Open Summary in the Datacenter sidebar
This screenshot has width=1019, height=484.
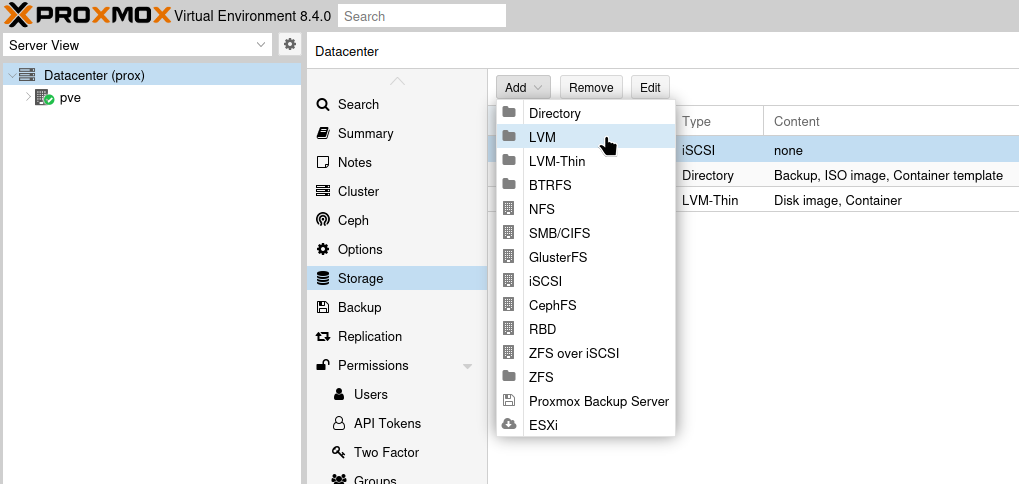coord(397,134)
